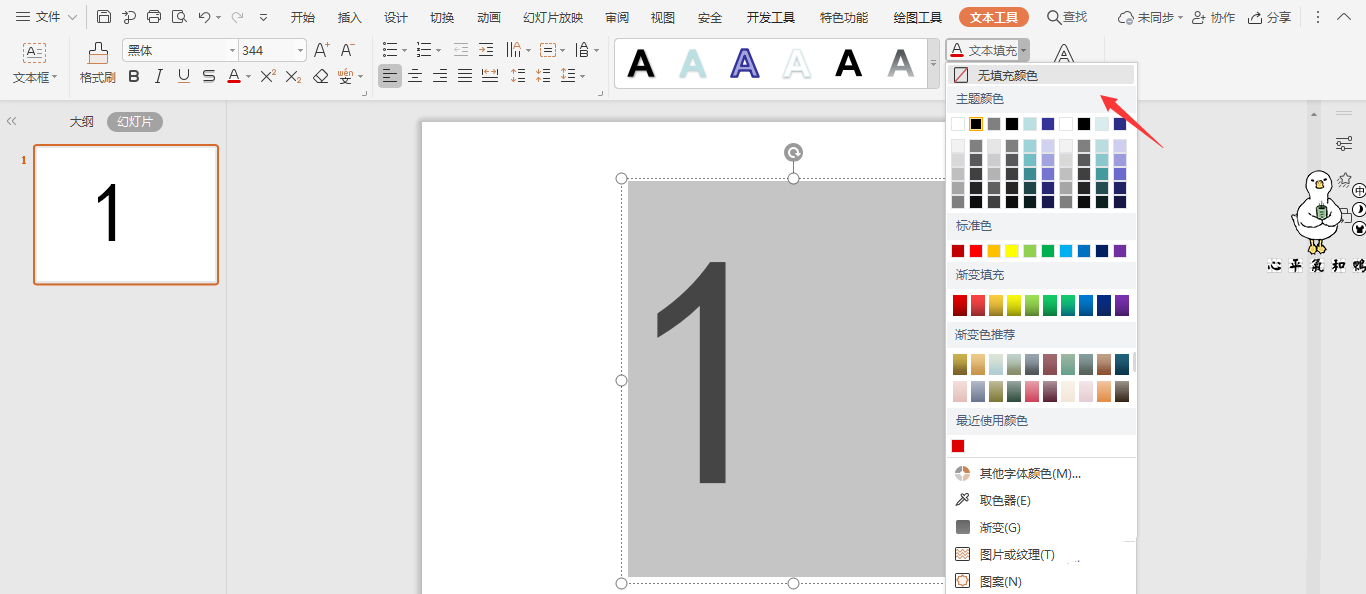1366x594 pixels.
Task: Switch to the 动画 tab
Action: point(489,17)
